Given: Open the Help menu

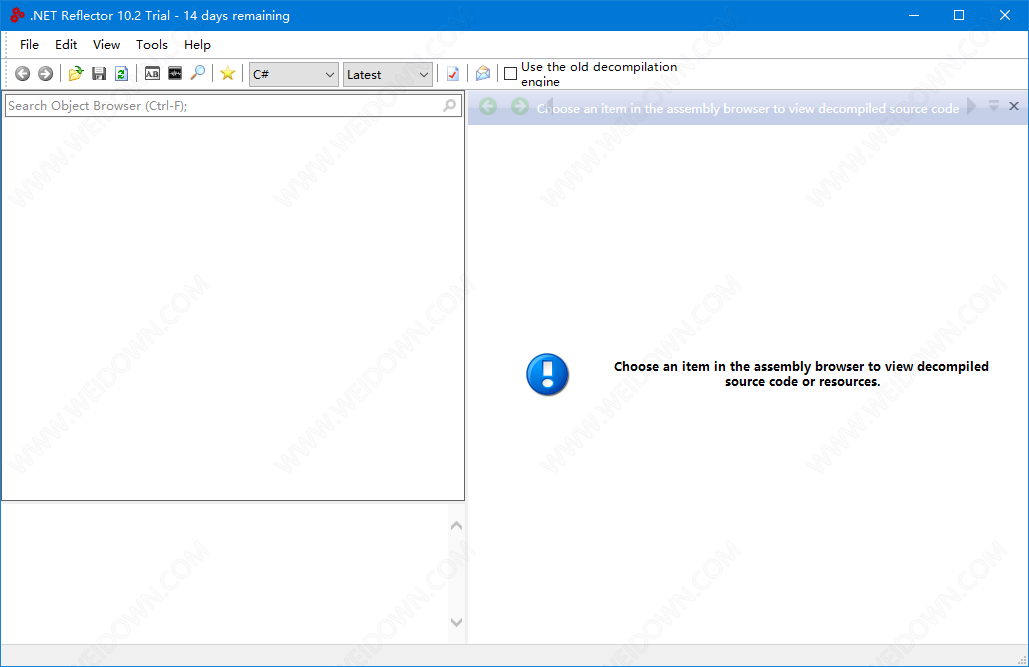Looking at the screenshot, I should pyautogui.click(x=197, y=45).
